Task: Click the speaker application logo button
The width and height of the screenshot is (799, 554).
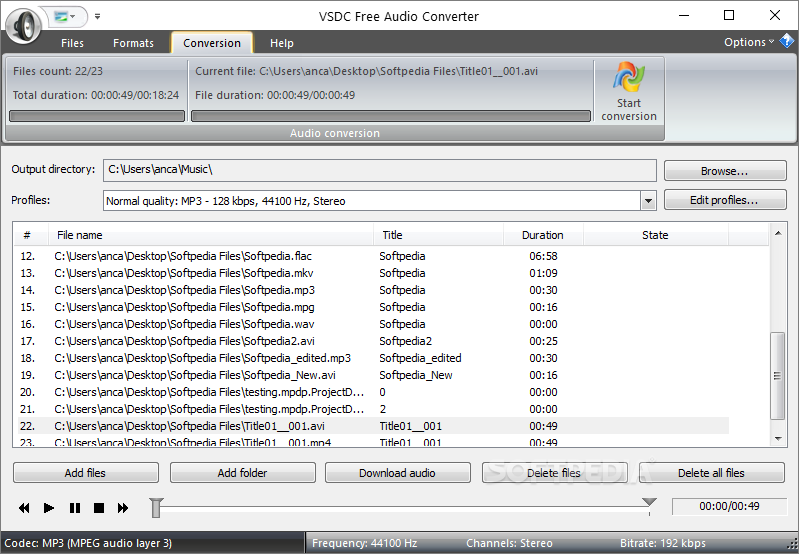Action: tap(23, 24)
